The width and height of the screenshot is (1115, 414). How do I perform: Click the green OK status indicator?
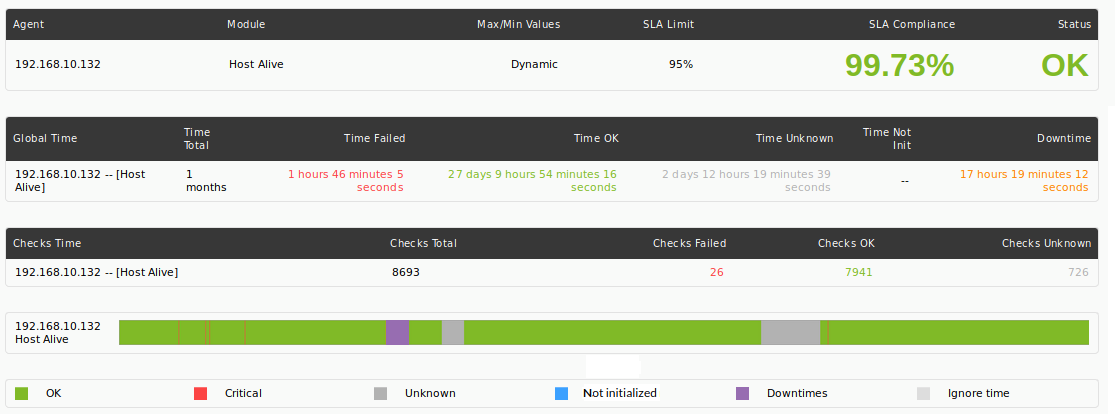click(x=1065, y=65)
